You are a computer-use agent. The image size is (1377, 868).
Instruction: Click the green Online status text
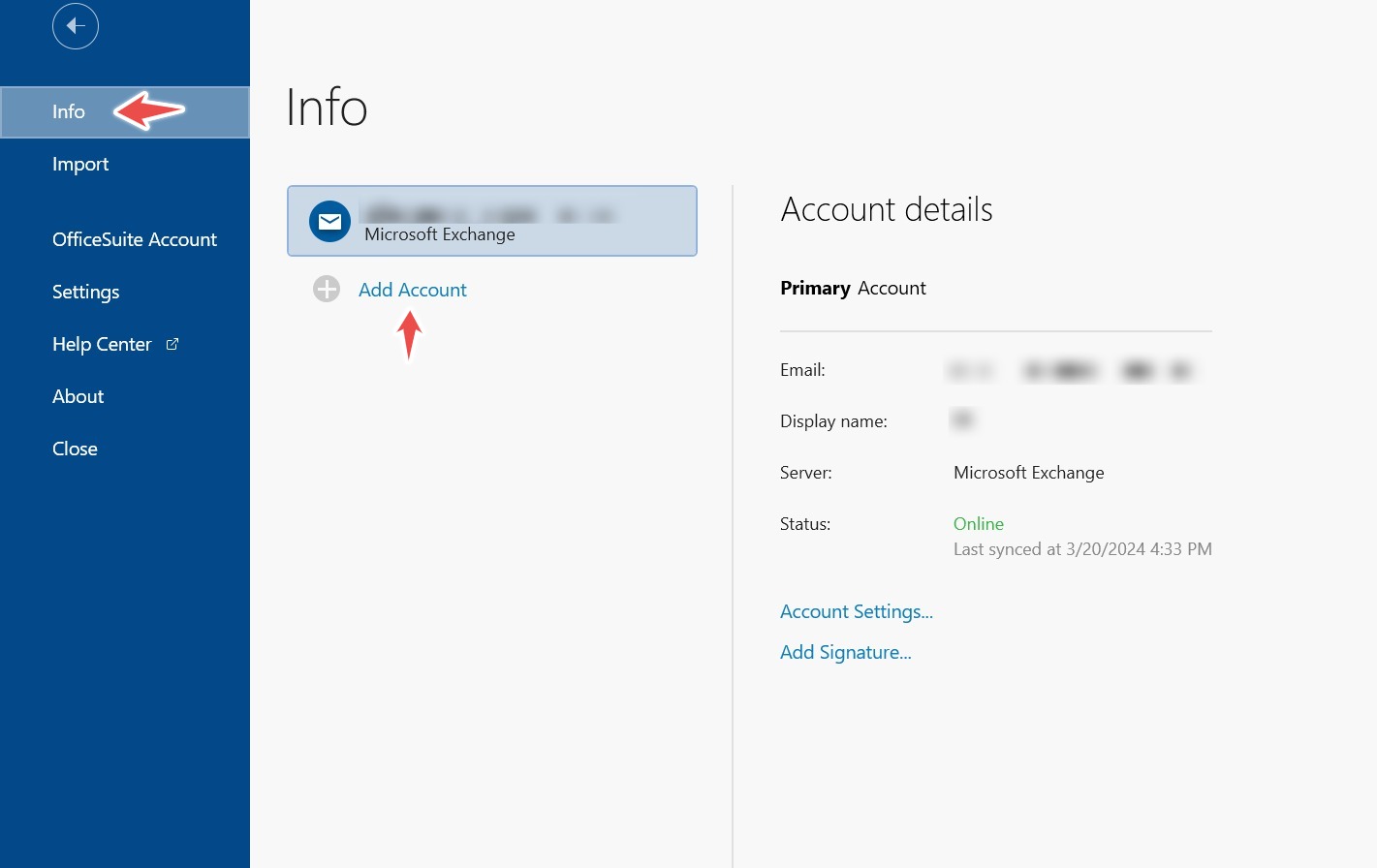(x=979, y=524)
